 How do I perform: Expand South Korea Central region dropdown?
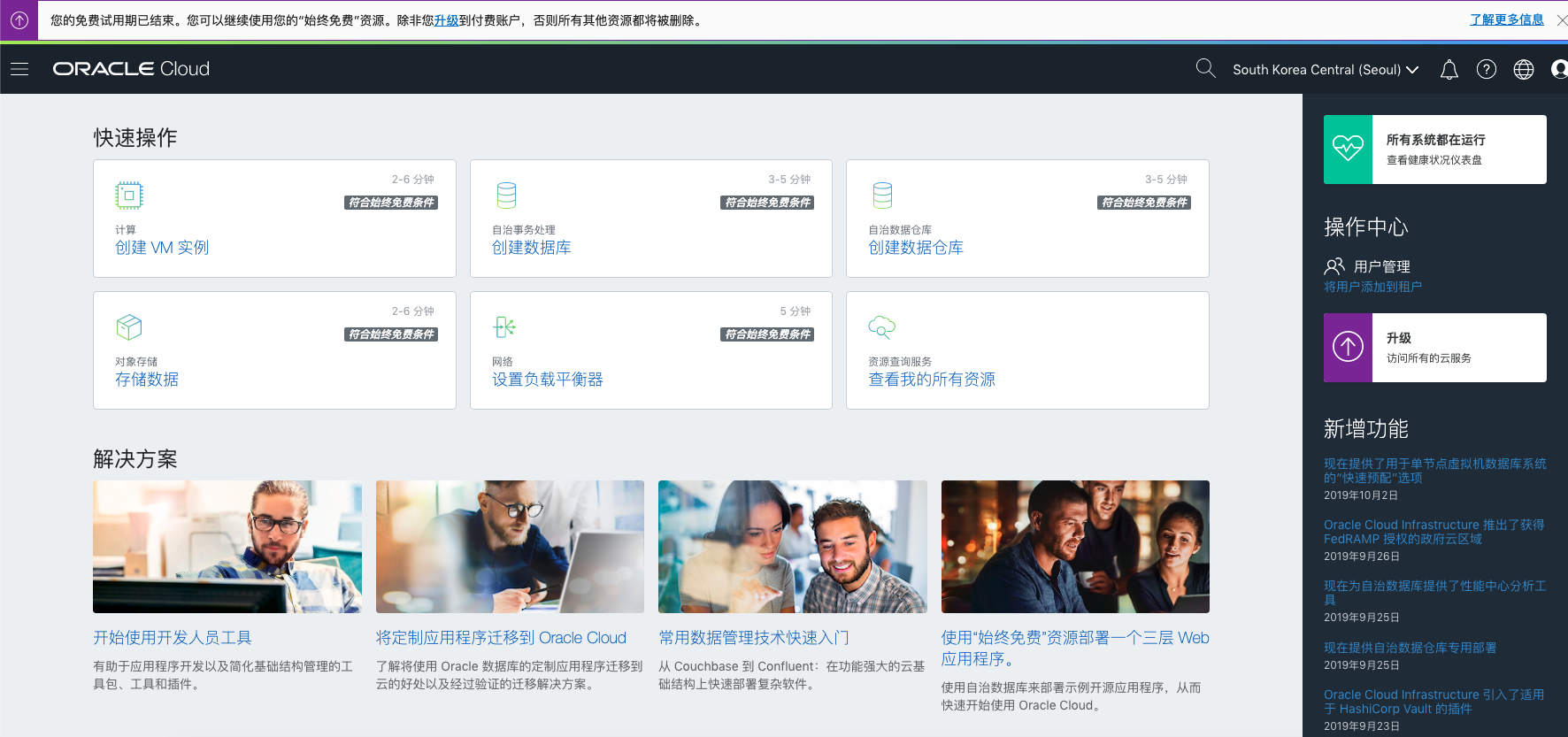tap(1325, 70)
